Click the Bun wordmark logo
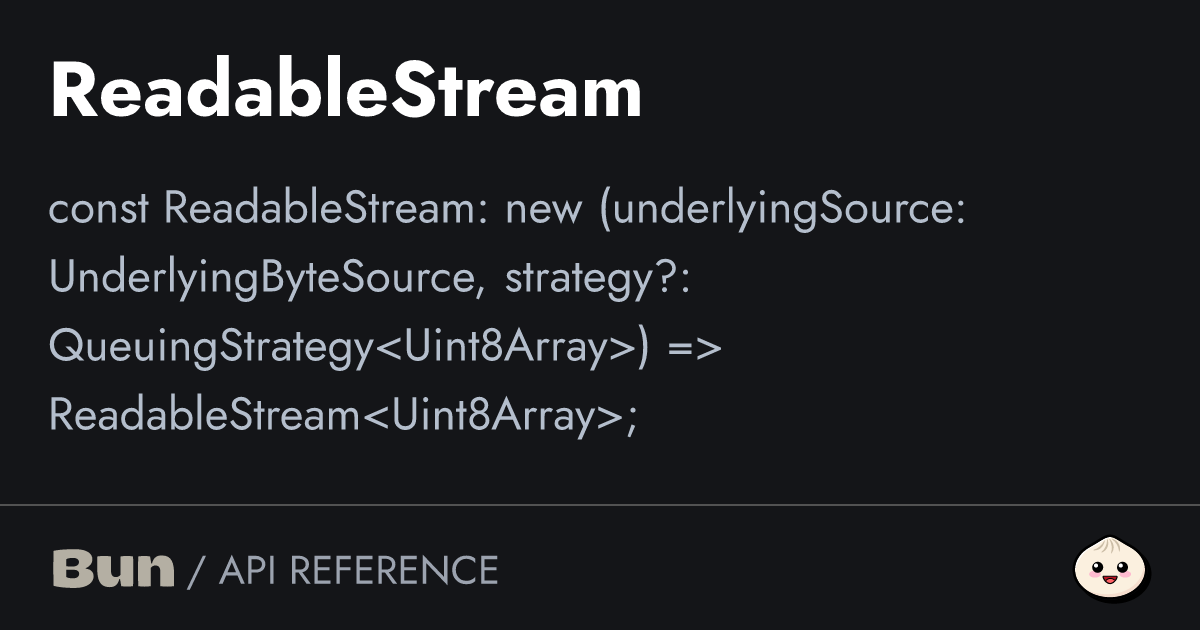This screenshot has height=630, width=1200. pos(113,569)
